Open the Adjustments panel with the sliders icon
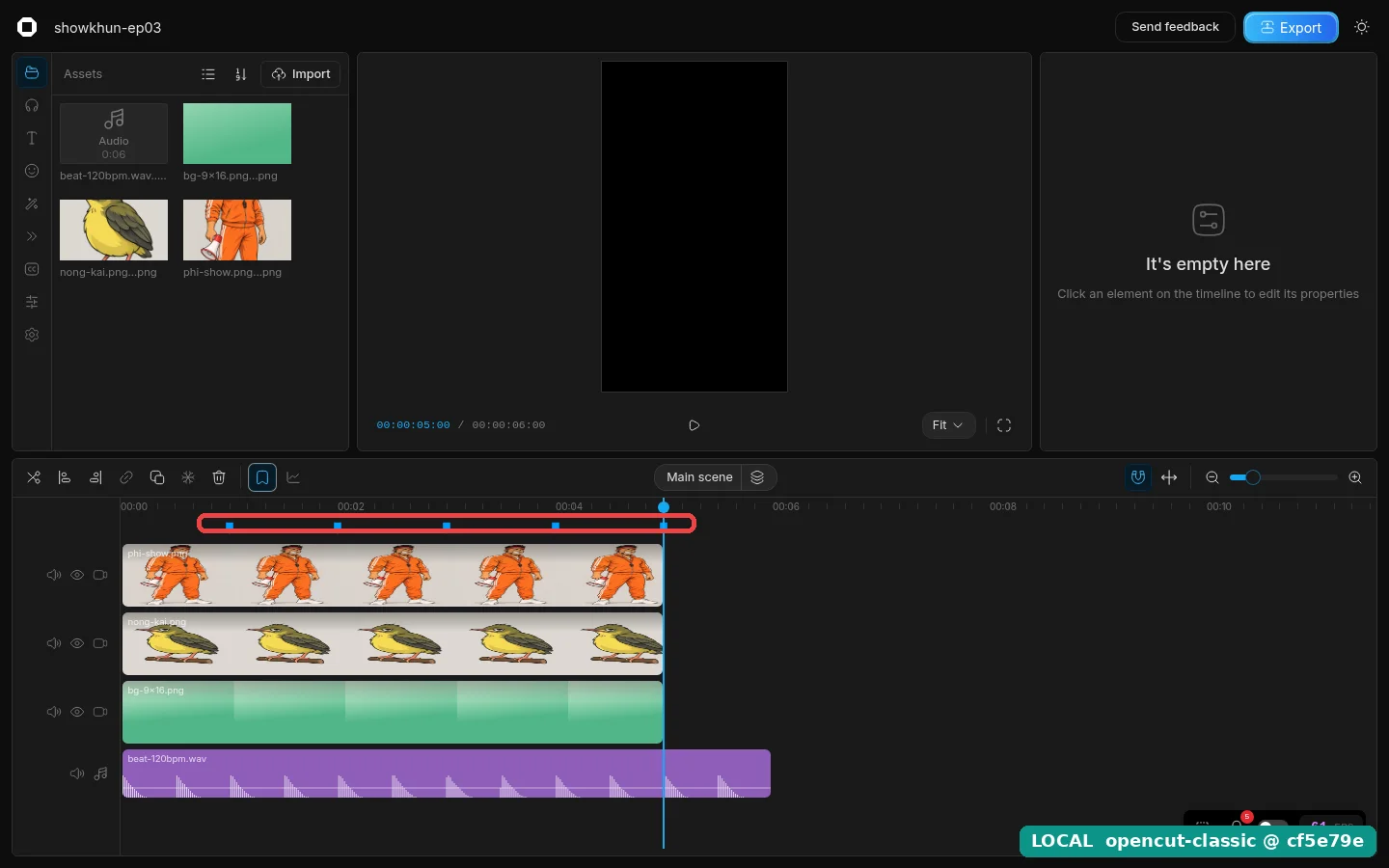The image size is (1389, 868). (x=32, y=302)
